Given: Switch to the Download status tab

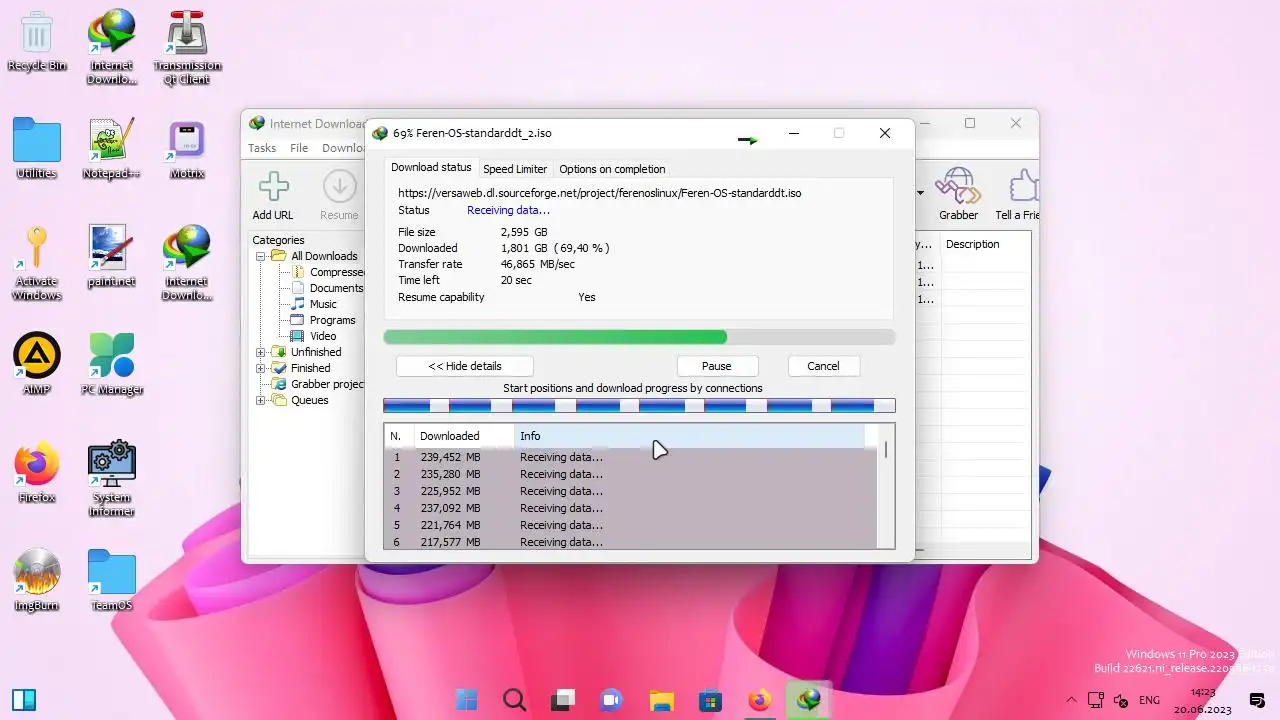Looking at the screenshot, I should pyautogui.click(x=431, y=168).
